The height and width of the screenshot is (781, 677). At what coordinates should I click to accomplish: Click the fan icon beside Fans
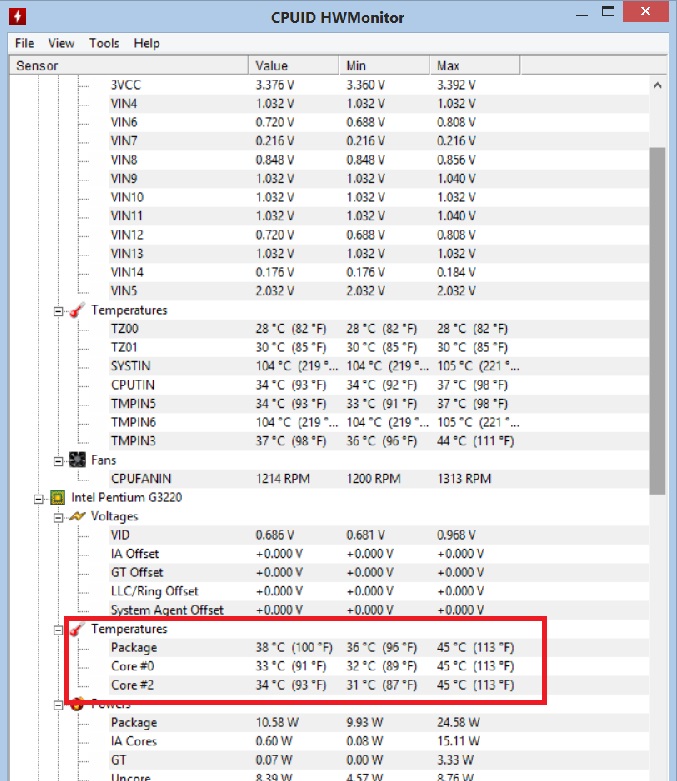(x=77, y=459)
